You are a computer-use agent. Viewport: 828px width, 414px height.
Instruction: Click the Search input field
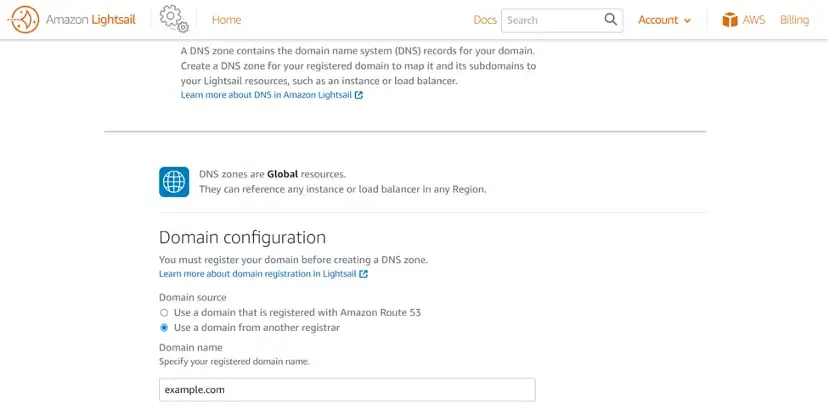click(x=552, y=20)
